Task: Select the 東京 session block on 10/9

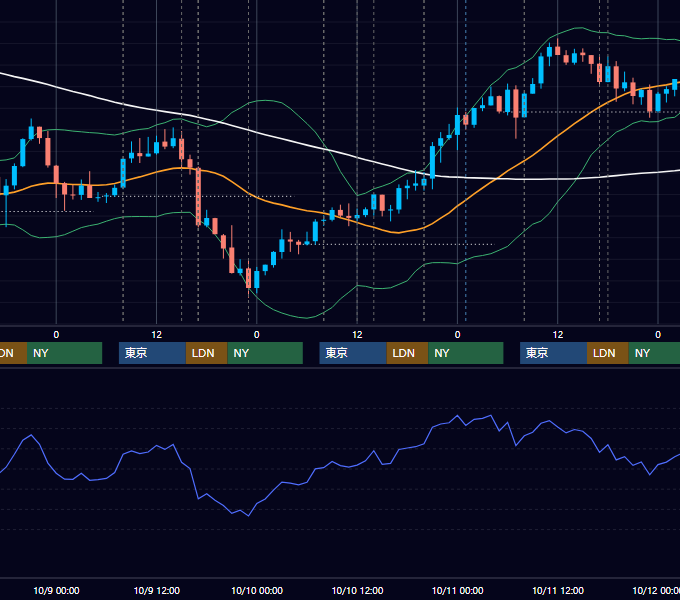Action: (x=152, y=353)
